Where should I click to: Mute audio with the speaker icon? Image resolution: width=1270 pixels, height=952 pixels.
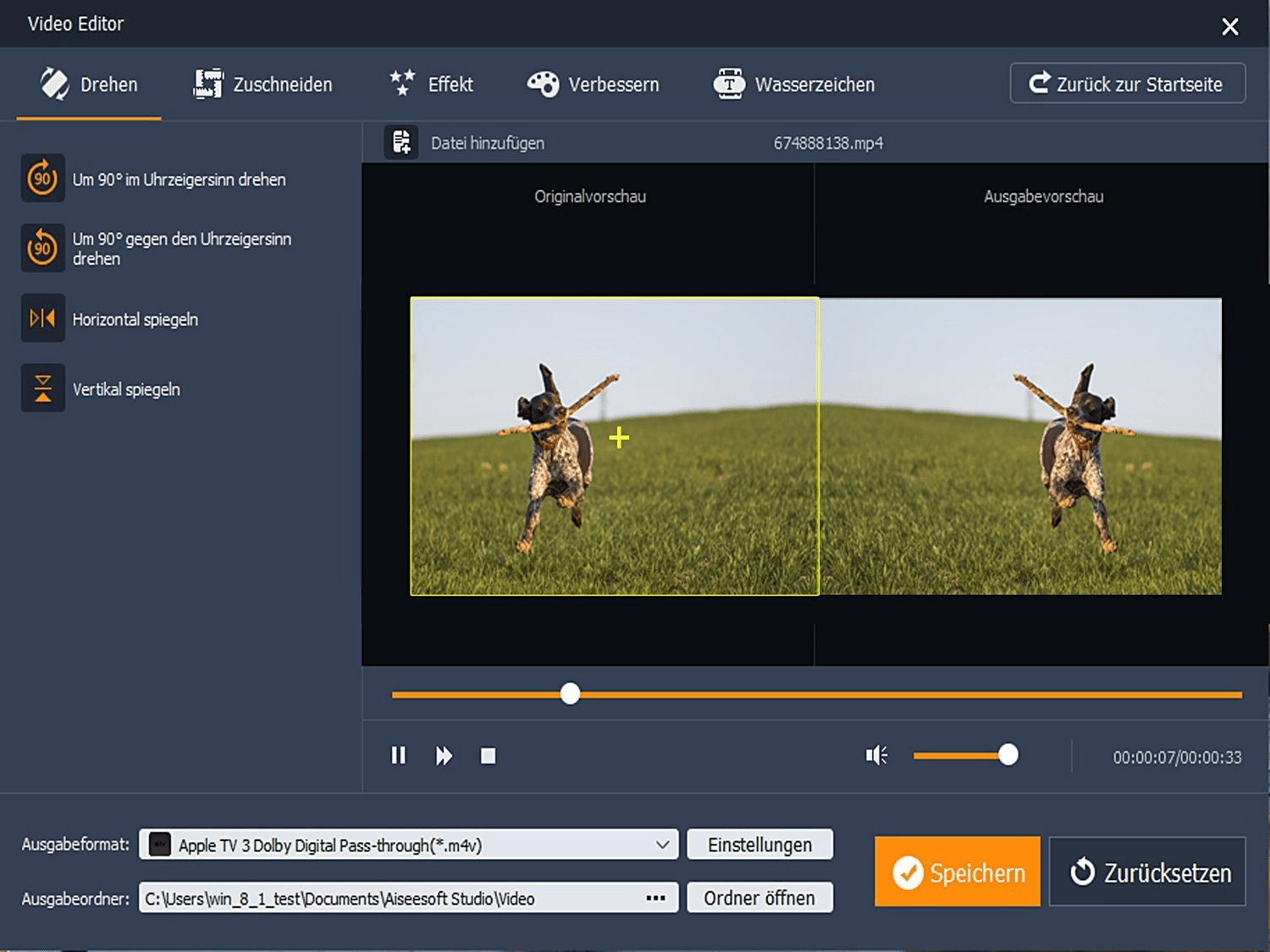(876, 755)
